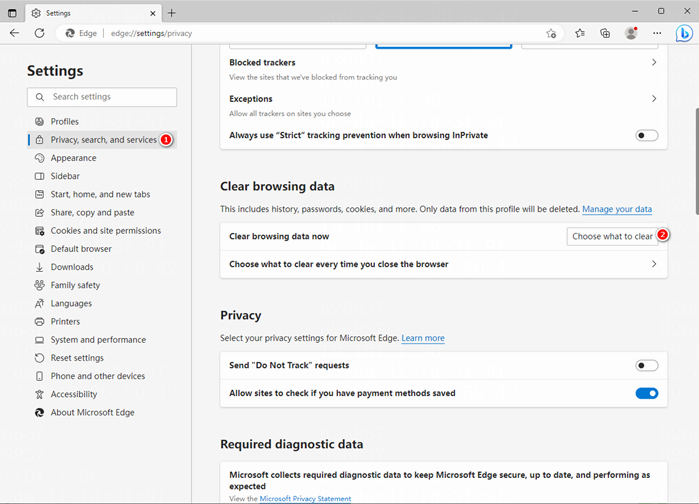Click the Search settings magnifier icon

pyautogui.click(x=40, y=97)
